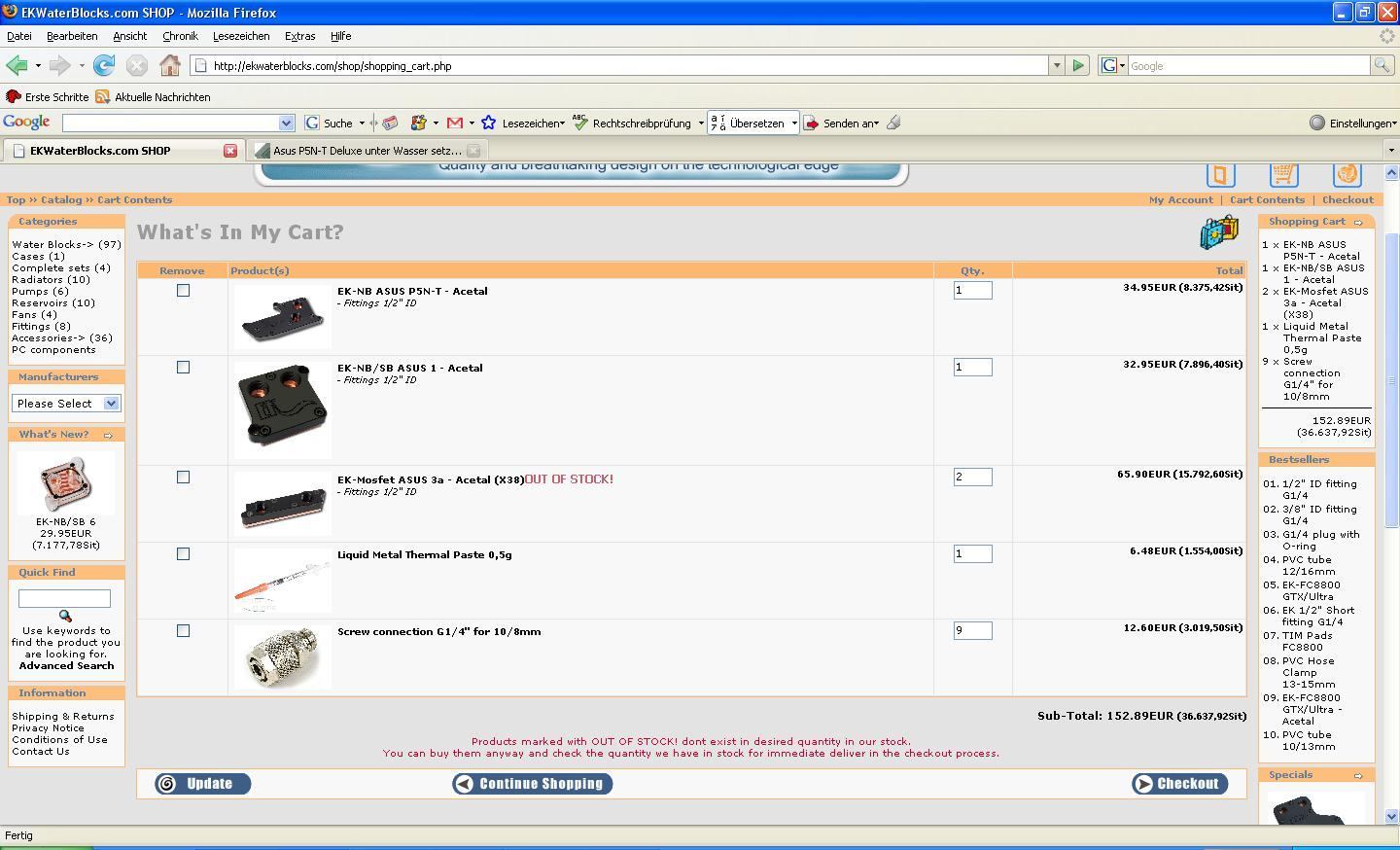The height and width of the screenshot is (850, 1400).
Task: Check Remove box for Screw connection G1/4"
Action: tap(183, 631)
